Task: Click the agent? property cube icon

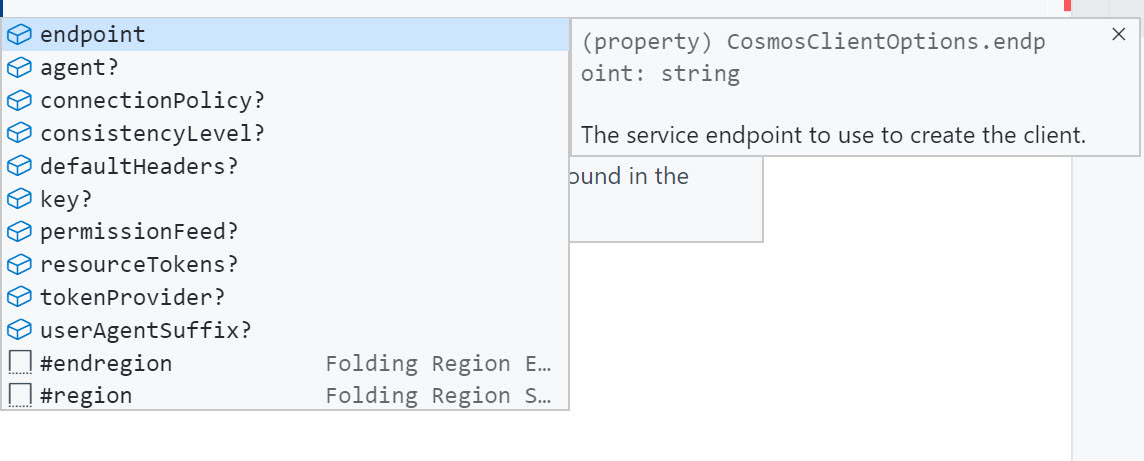Action: pyautogui.click(x=19, y=68)
